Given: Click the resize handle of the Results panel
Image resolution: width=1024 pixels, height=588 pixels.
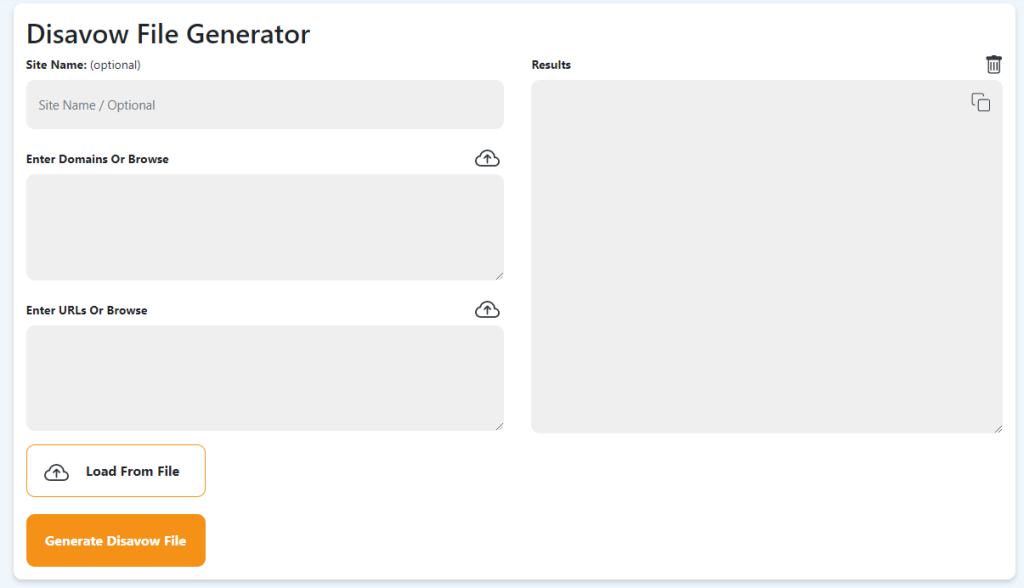Looking at the screenshot, I should point(998,427).
